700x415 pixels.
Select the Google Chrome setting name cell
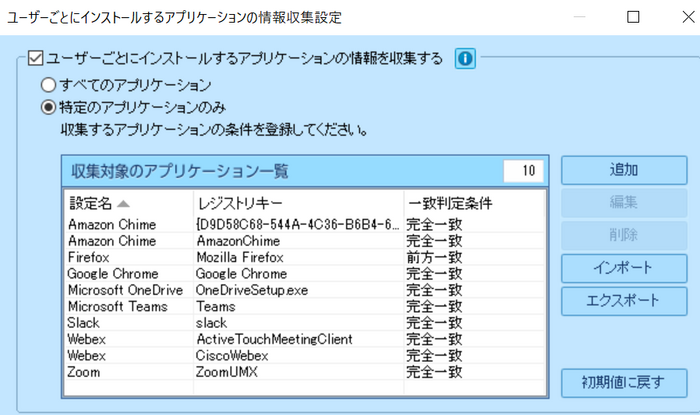tap(129, 274)
